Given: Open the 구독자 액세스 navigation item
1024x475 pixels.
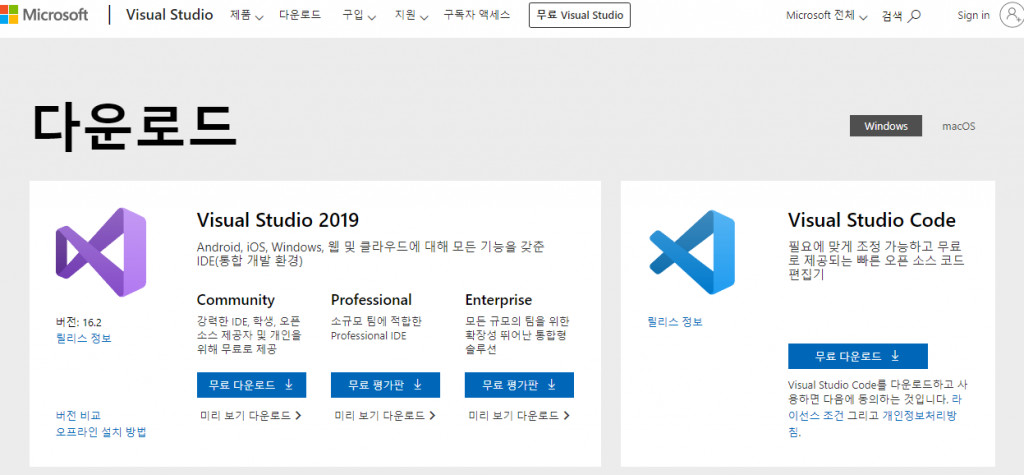Looking at the screenshot, I should point(477,16).
